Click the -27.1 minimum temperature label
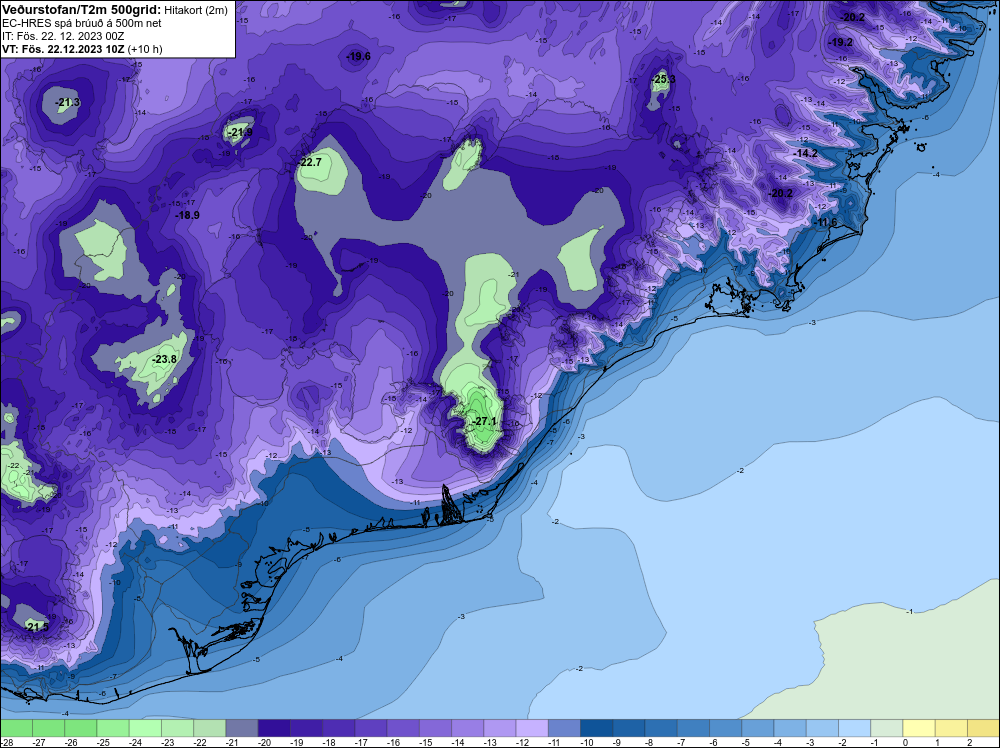The height and width of the screenshot is (748, 1000). click(484, 422)
